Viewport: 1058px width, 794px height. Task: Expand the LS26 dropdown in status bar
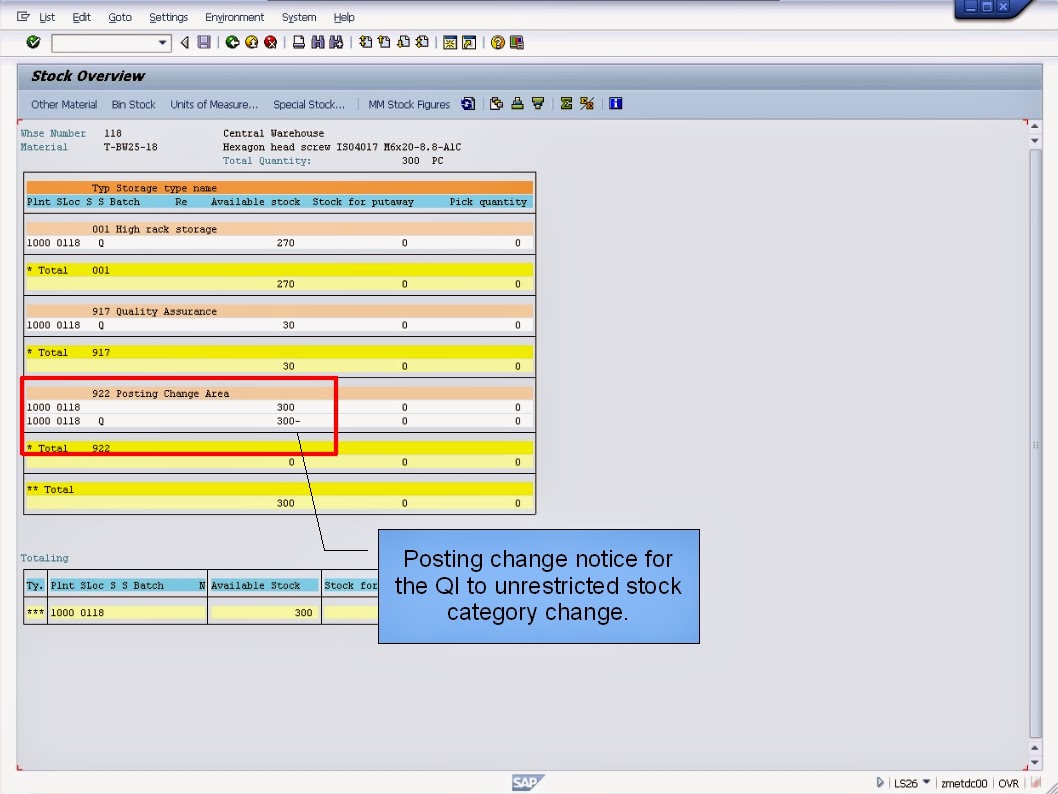(x=925, y=783)
